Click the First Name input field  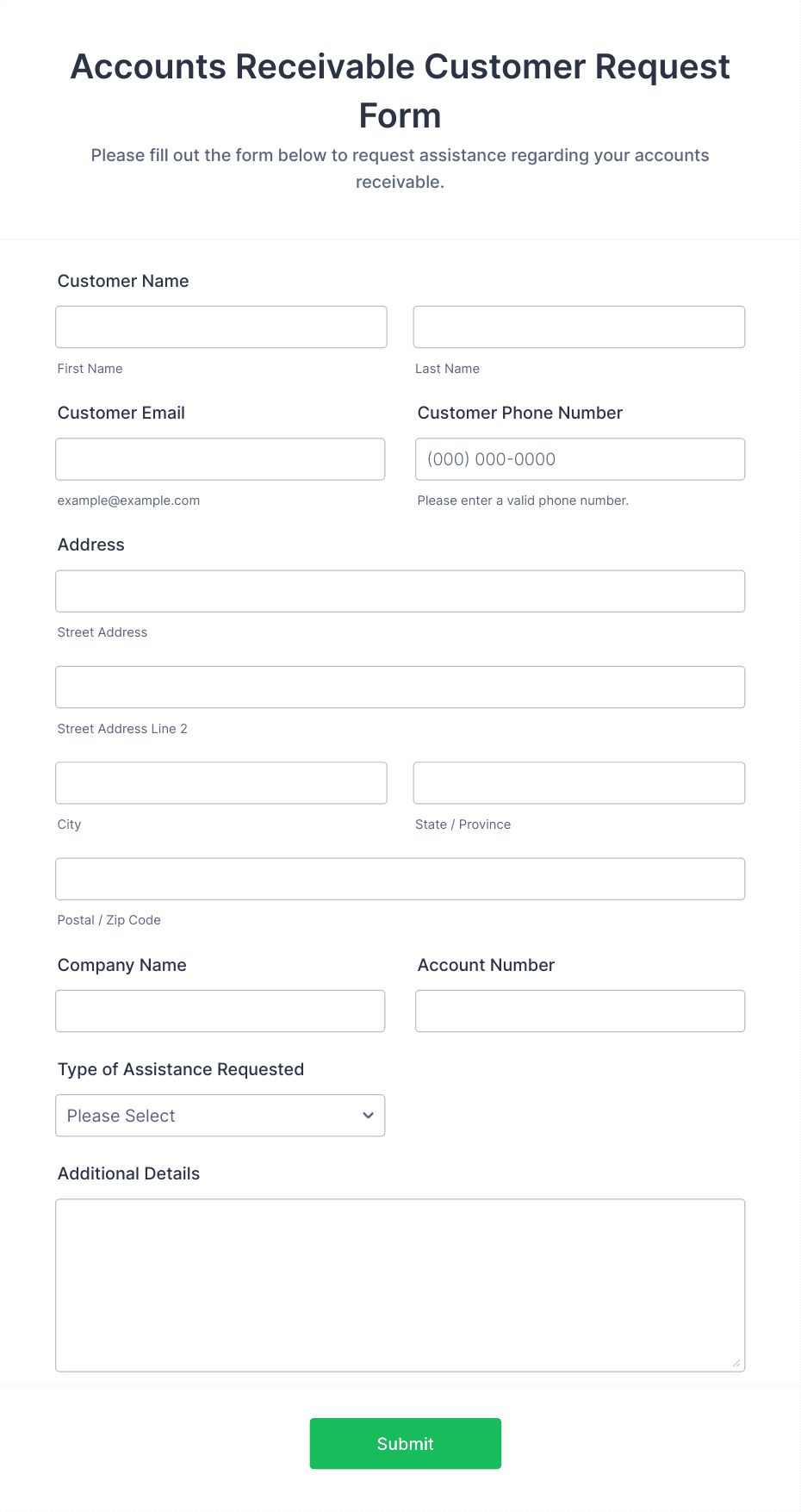[x=220, y=327]
